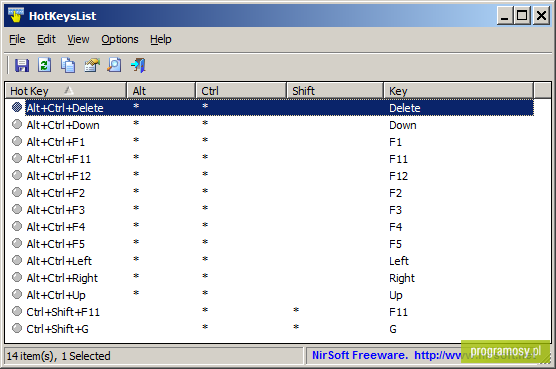Viewport: 556px width, 369px height.
Task: Click the bullet icon beside Alt+Ctrl+F11
Action: pyautogui.click(x=17, y=158)
